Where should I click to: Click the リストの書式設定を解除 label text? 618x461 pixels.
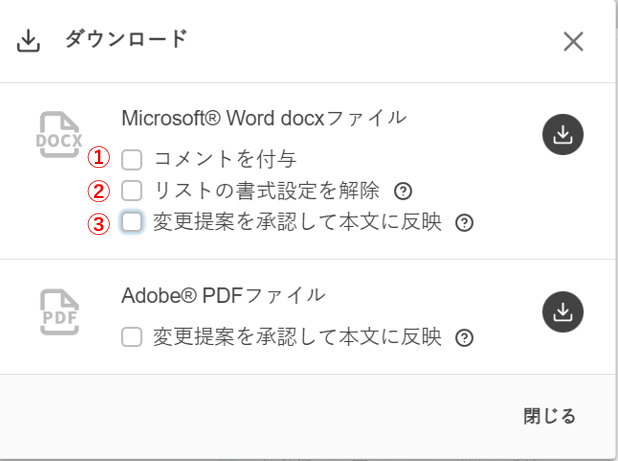tap(266, 190)
